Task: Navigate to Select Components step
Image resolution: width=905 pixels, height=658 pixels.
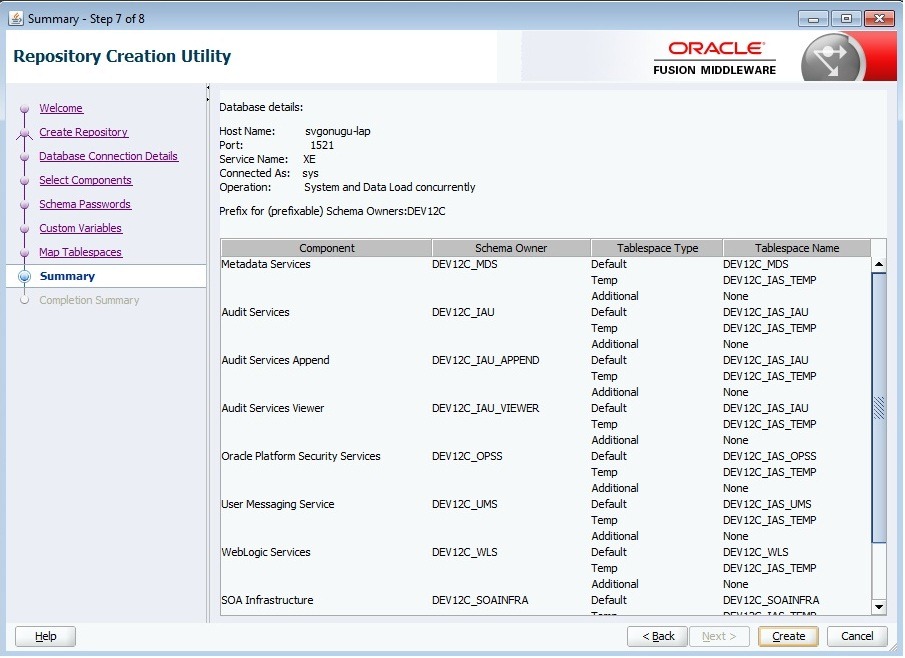Action: pos(85,180)
